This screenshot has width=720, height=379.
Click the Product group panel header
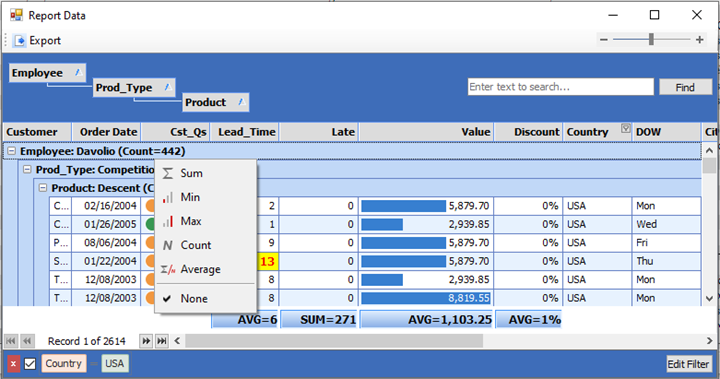(216, 102)
